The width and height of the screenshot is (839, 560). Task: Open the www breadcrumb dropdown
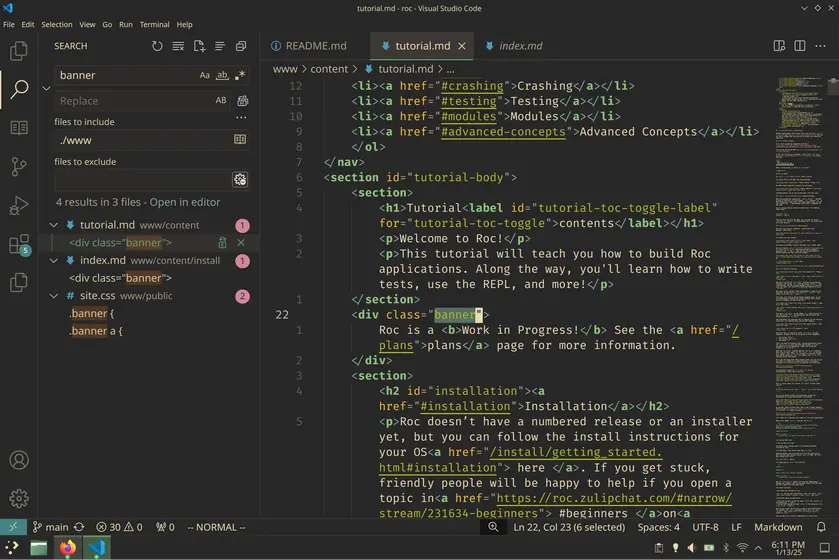285,69
